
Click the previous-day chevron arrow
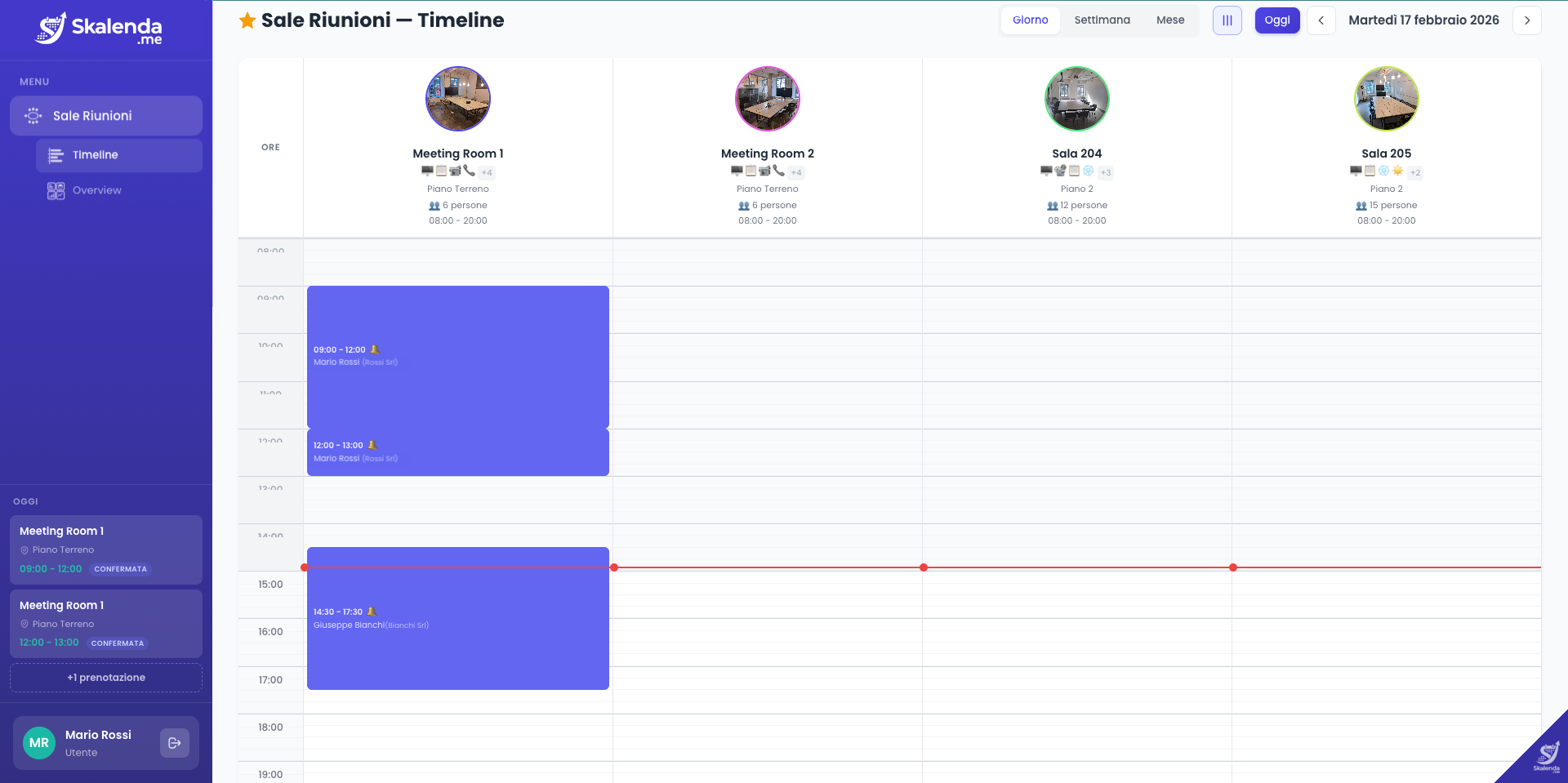click(x=1321, y=20)
